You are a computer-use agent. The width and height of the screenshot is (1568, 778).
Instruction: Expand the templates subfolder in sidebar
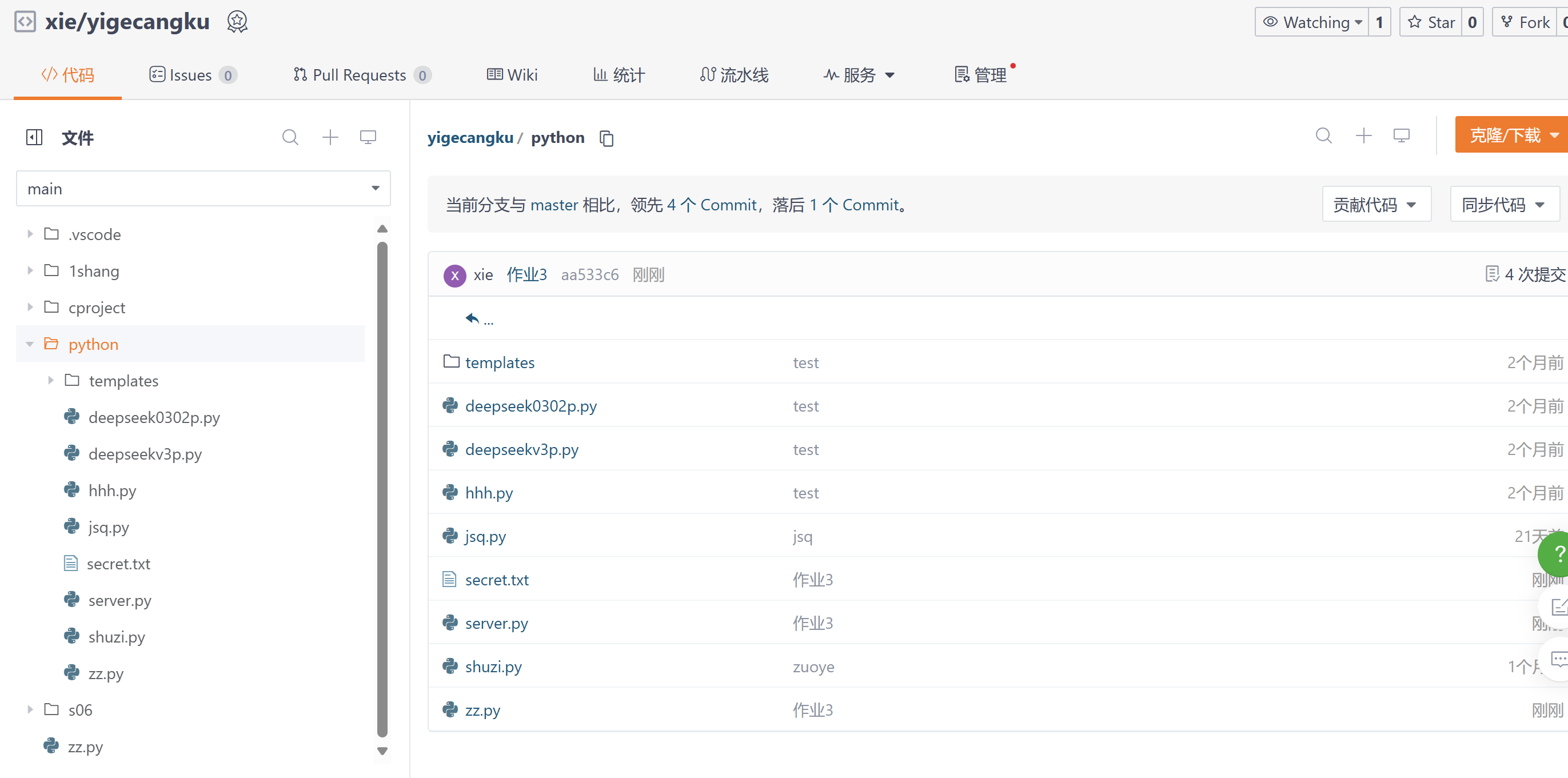click(x=50, y=381)
